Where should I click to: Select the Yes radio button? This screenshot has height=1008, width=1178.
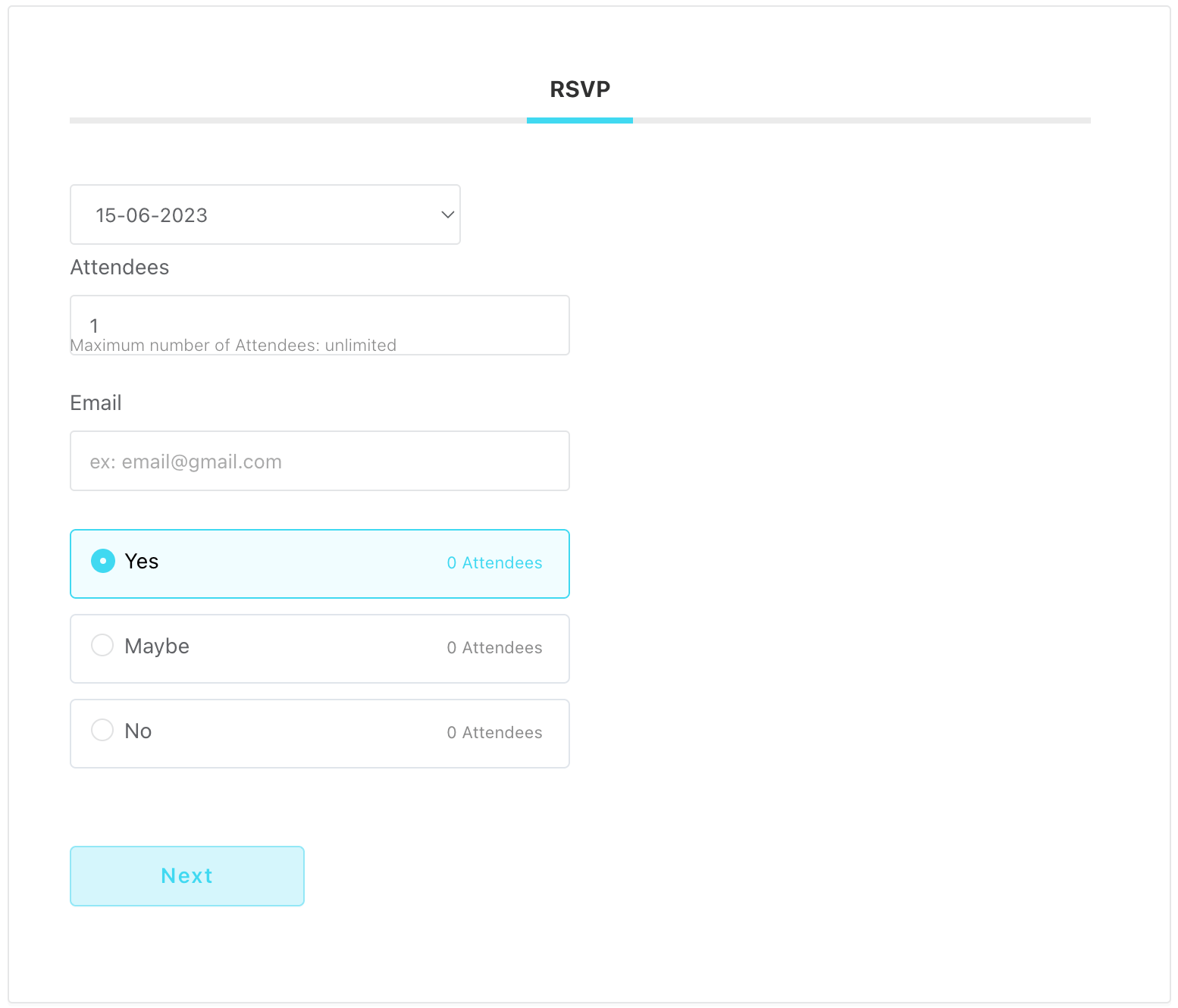(x=103, y=562)
